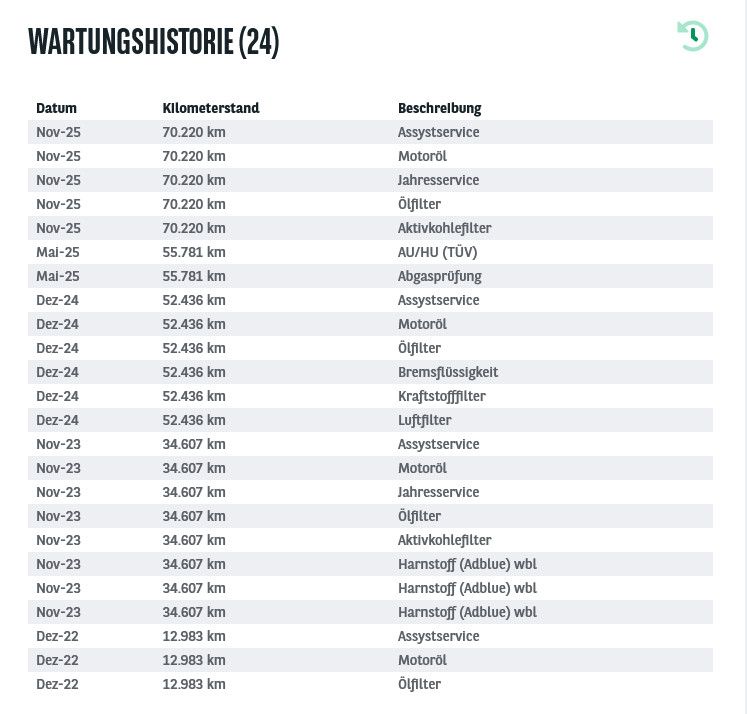Select the Kilometerstand column header
The width and height of the screenshot is (747, 714).
coord(211,108)
